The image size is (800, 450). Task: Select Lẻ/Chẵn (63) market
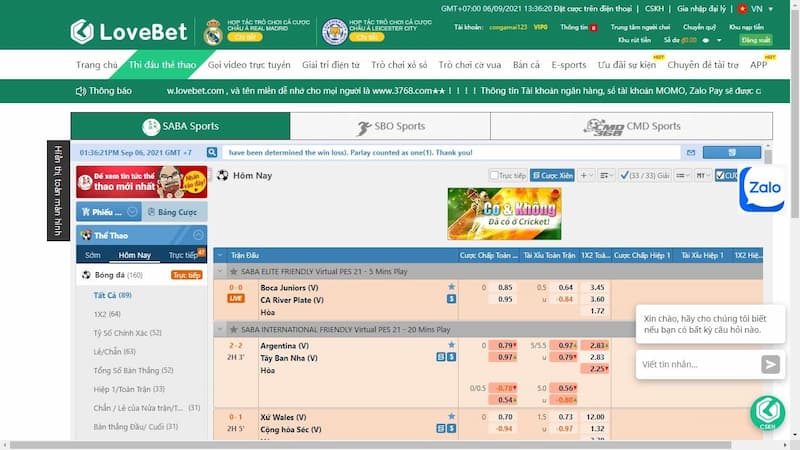point(114,352)
